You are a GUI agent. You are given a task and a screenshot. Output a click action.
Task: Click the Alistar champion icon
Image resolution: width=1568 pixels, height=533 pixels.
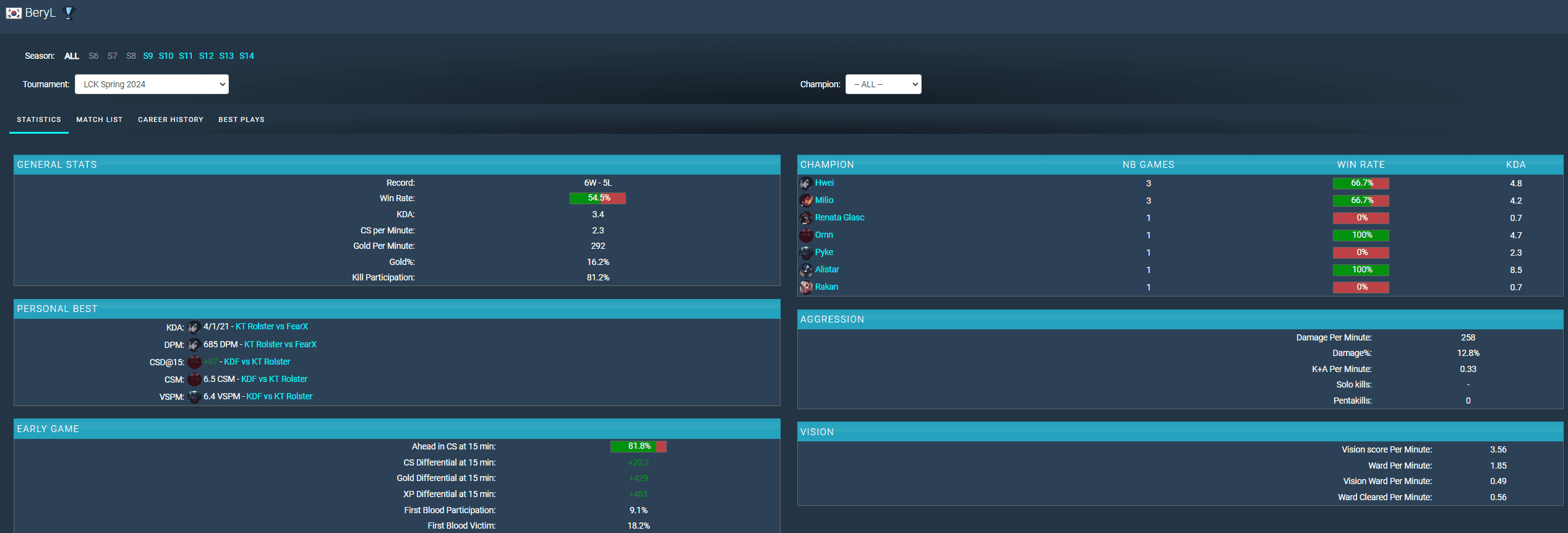806,270
